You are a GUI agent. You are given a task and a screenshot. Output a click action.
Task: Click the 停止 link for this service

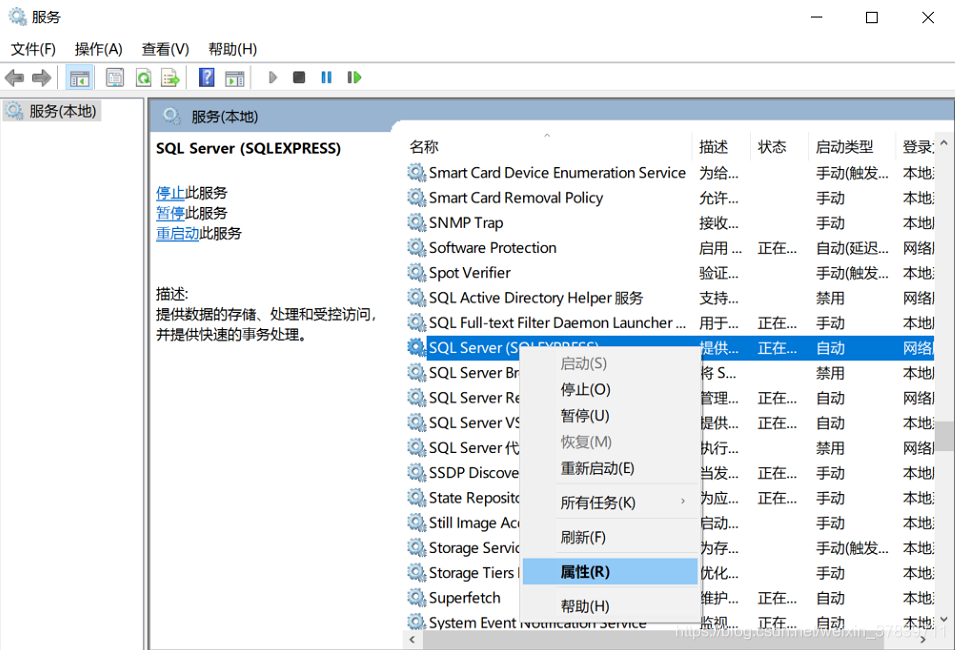pos(170,193)
